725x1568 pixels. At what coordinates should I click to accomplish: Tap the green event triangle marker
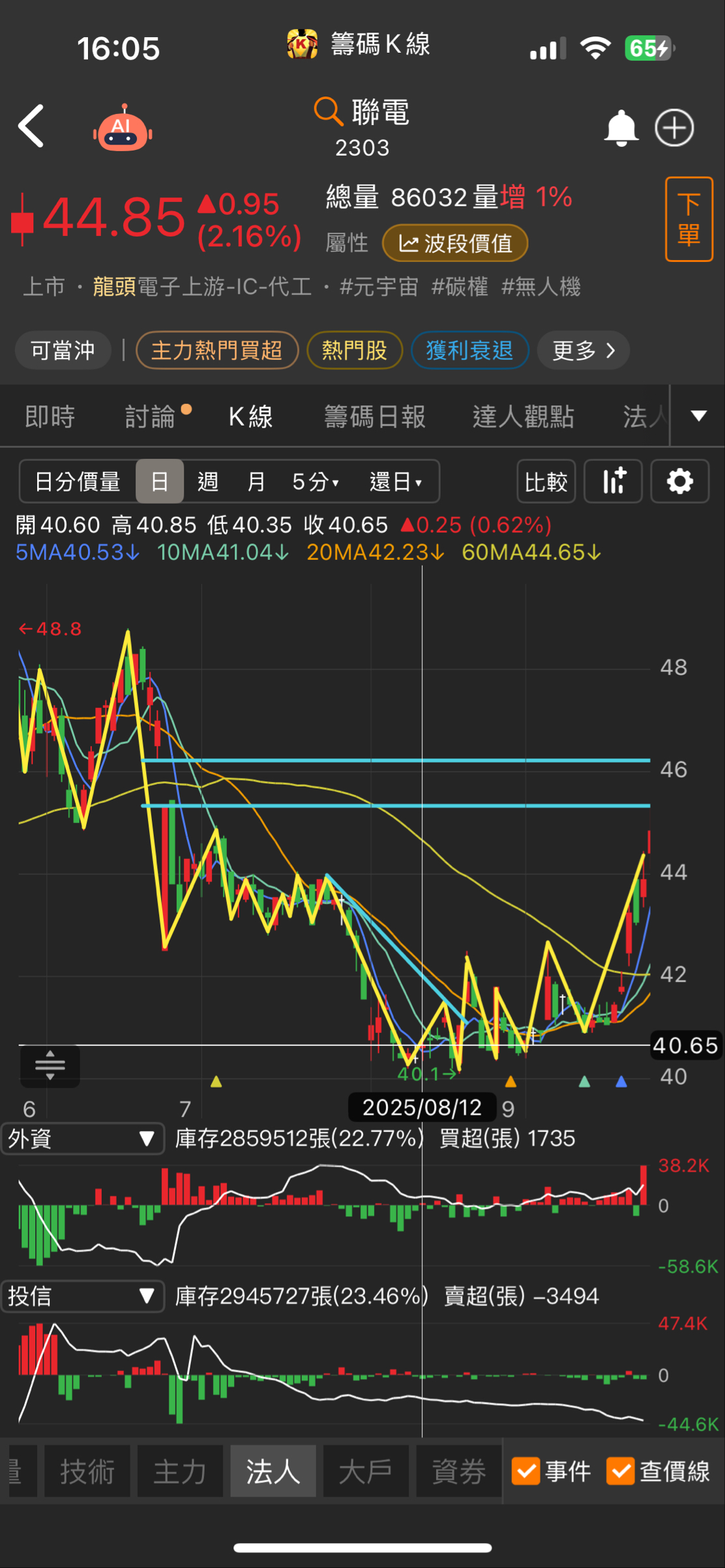click(x=585, y=1082)
